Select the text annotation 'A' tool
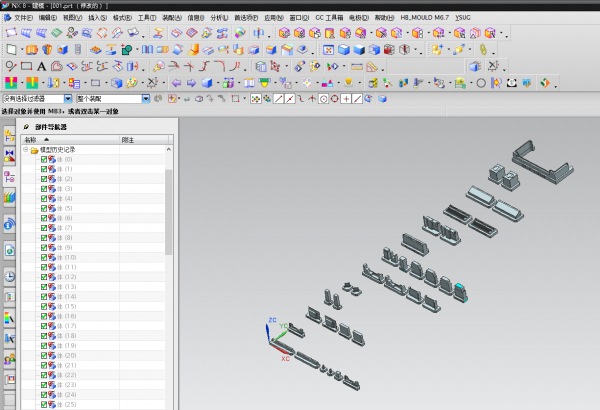Viewport: 600px width, 410px height. point(42,66)
